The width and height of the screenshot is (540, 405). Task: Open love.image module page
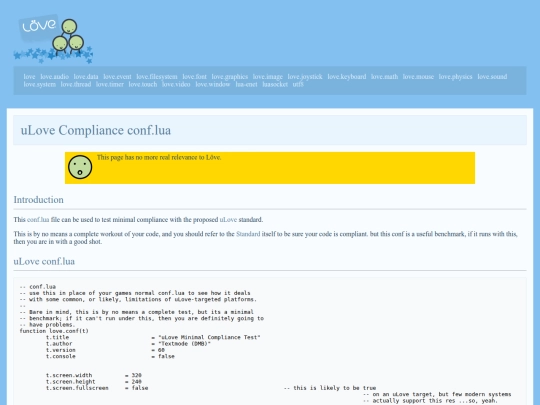pos(268,76)
